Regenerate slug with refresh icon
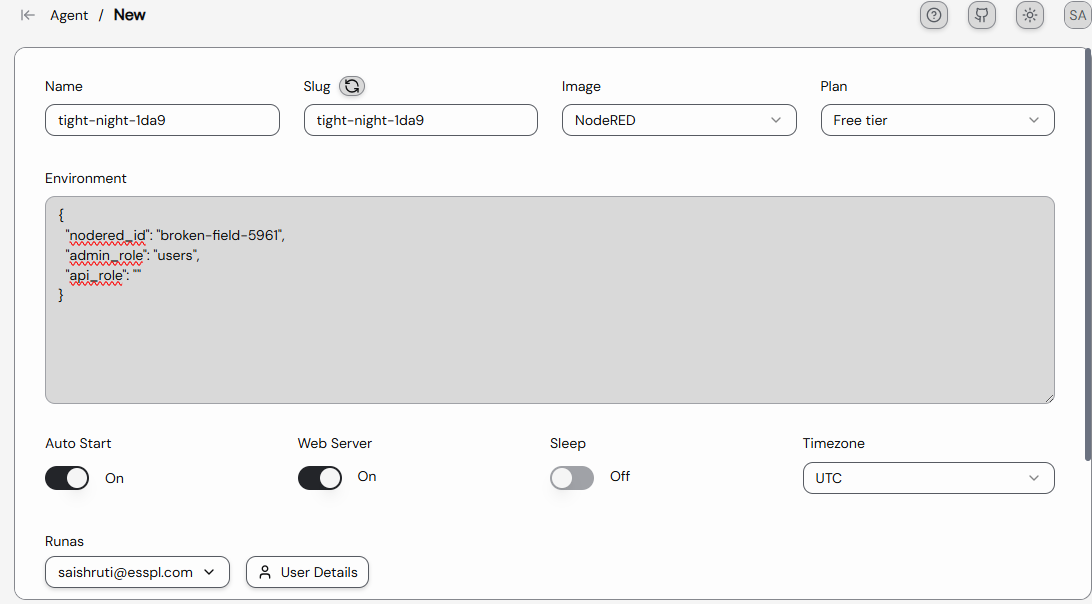Screen dimensions: 1092x604 click(352, 86)
